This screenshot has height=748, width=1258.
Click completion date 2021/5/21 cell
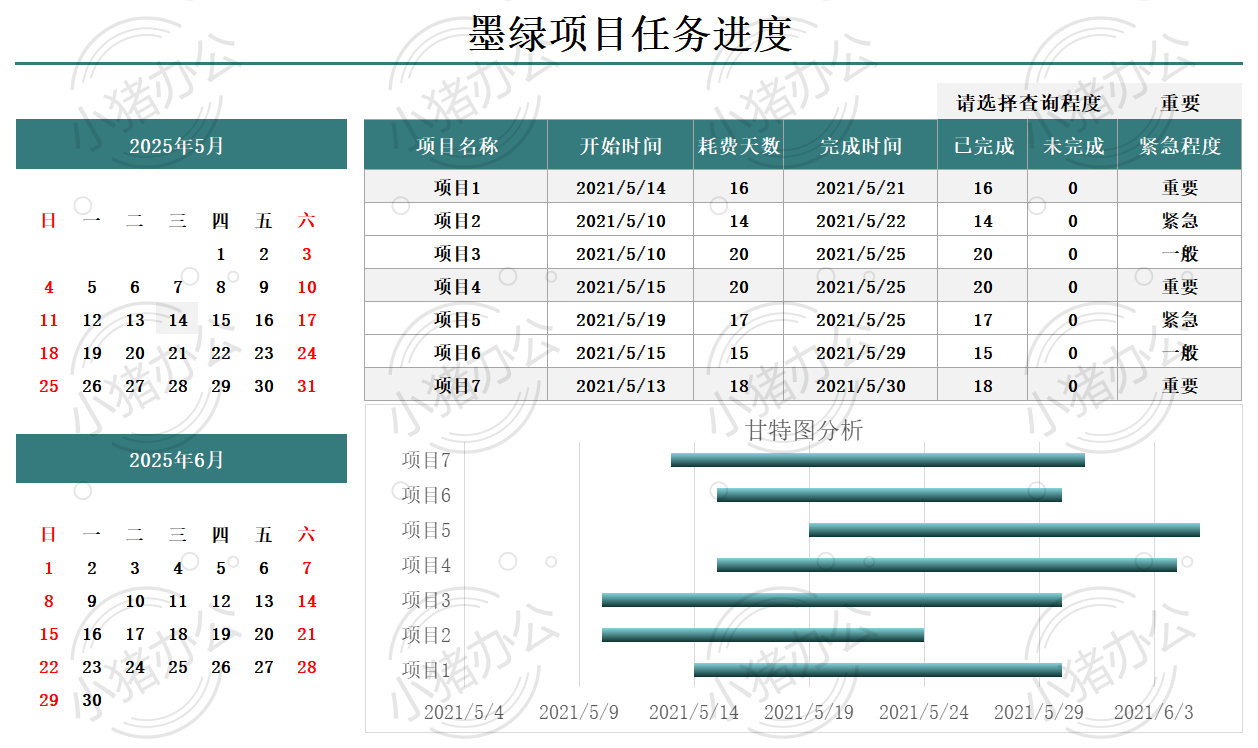click(860, 187)
